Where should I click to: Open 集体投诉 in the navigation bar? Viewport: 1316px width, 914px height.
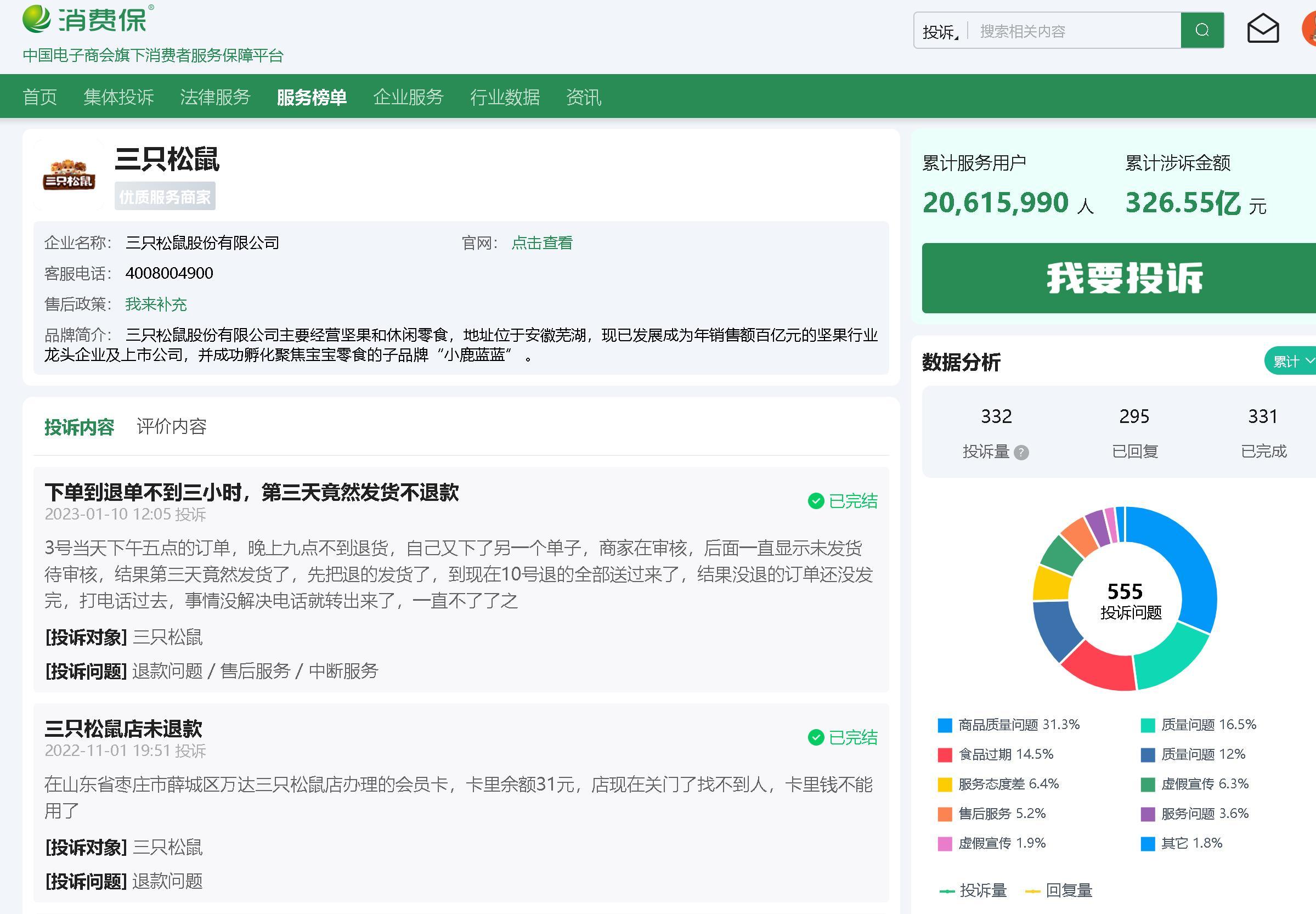pos(118,97)
